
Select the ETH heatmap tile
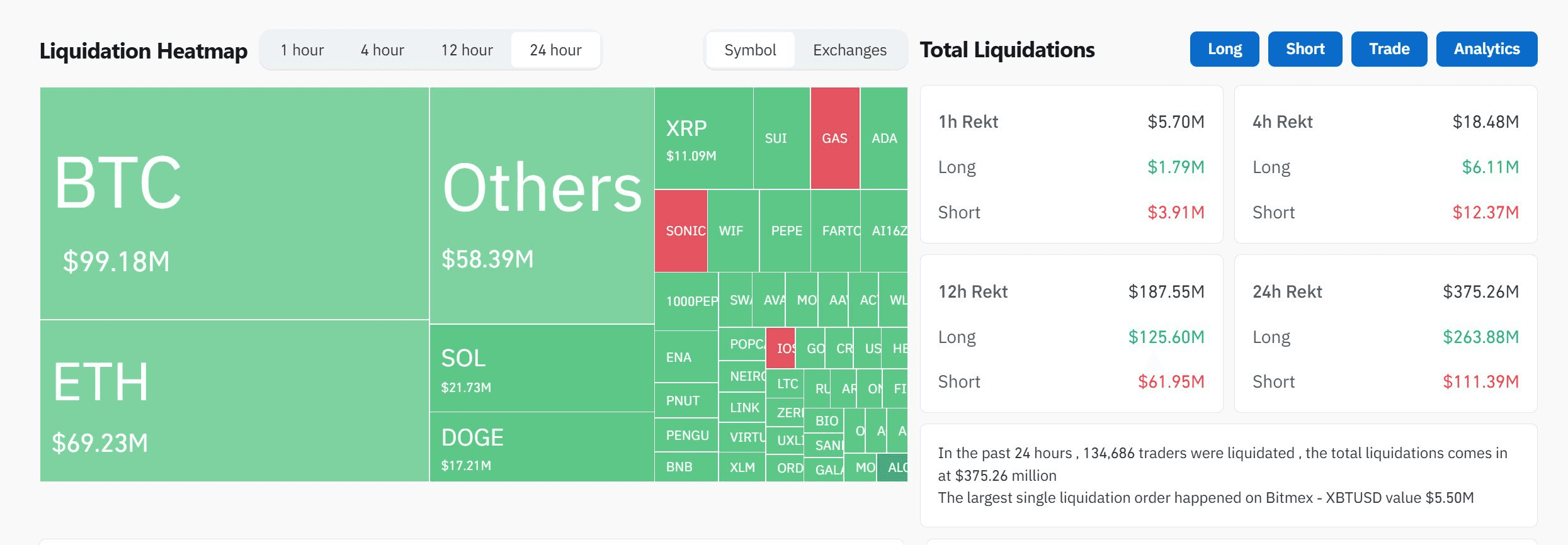coord(234,401)
